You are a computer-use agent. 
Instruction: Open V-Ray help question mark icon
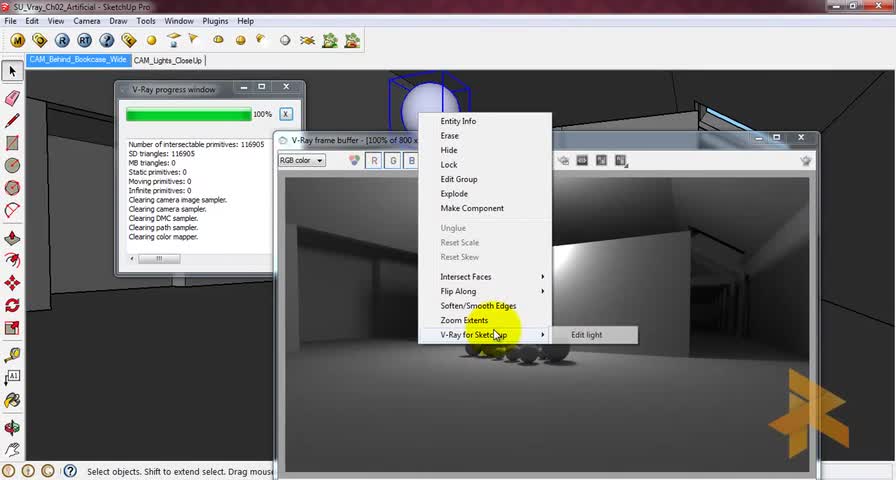point(107,41)
